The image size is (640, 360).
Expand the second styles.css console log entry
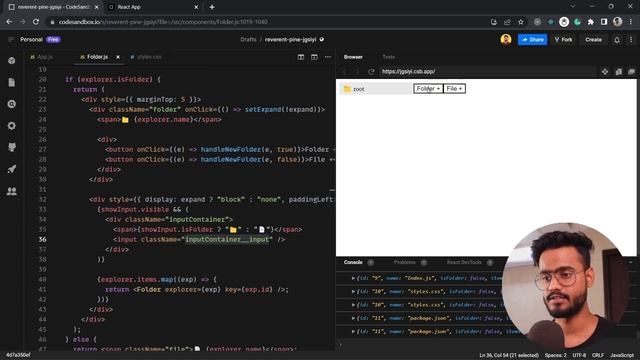[x=353, y=305]
